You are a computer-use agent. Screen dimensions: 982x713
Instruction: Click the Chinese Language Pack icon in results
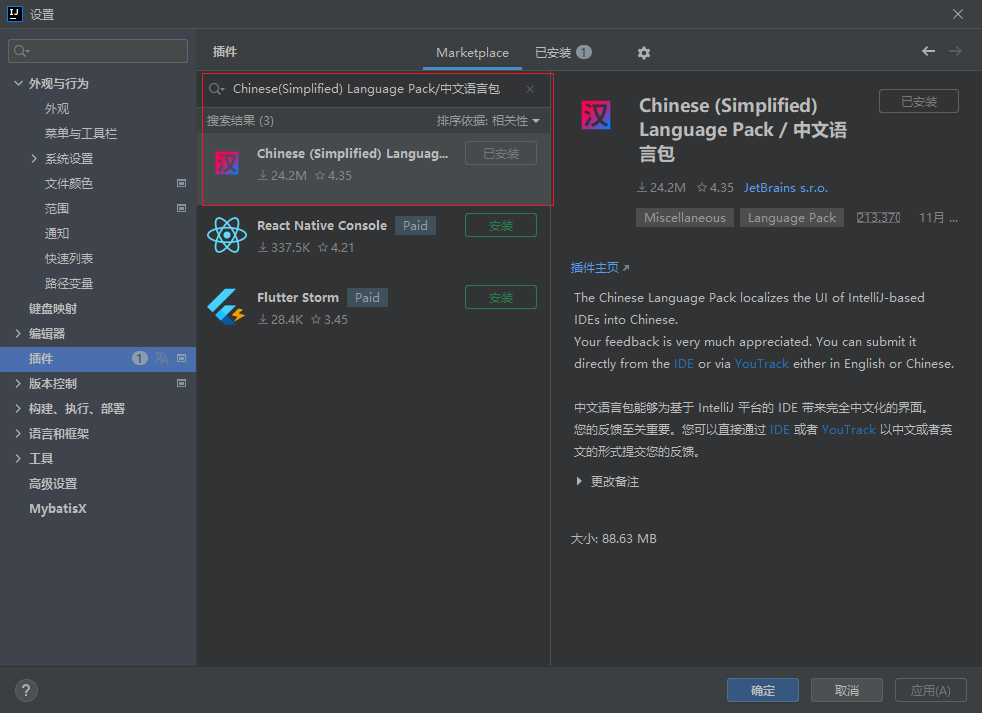pyautogui.click(x=227, y=164)
